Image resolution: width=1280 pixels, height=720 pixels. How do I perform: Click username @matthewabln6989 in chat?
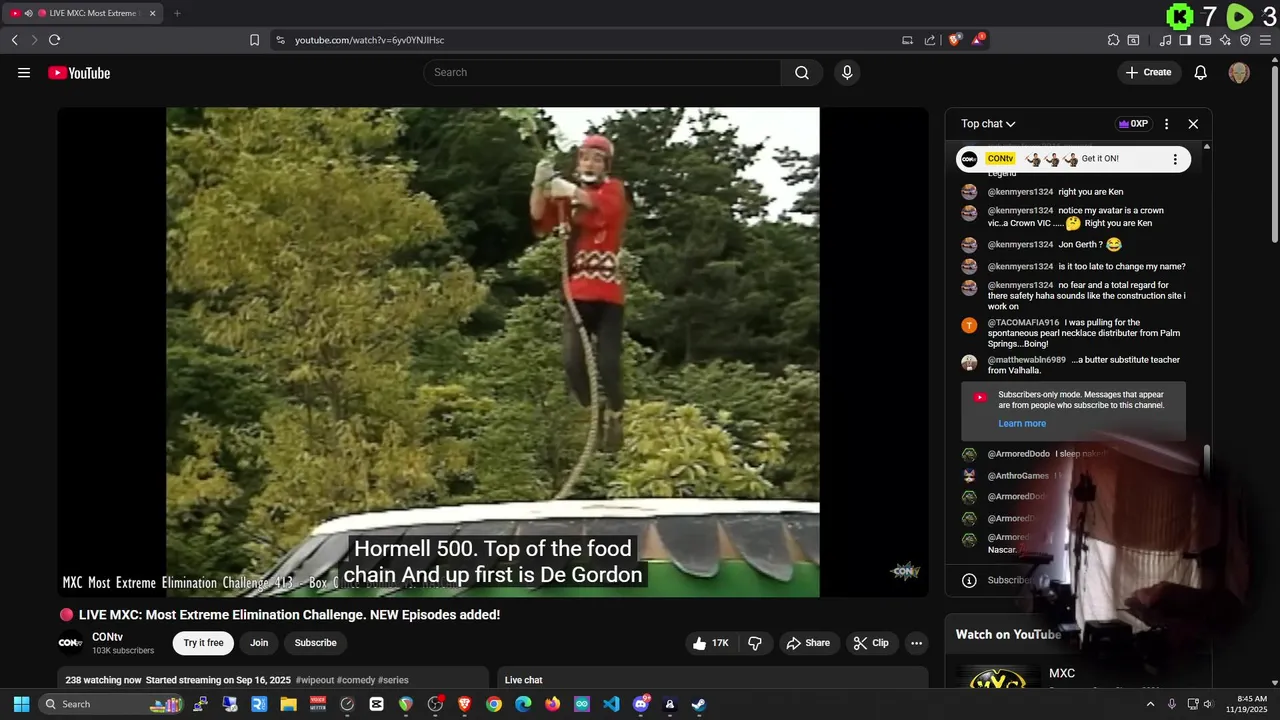click(x=1027, y=360)
